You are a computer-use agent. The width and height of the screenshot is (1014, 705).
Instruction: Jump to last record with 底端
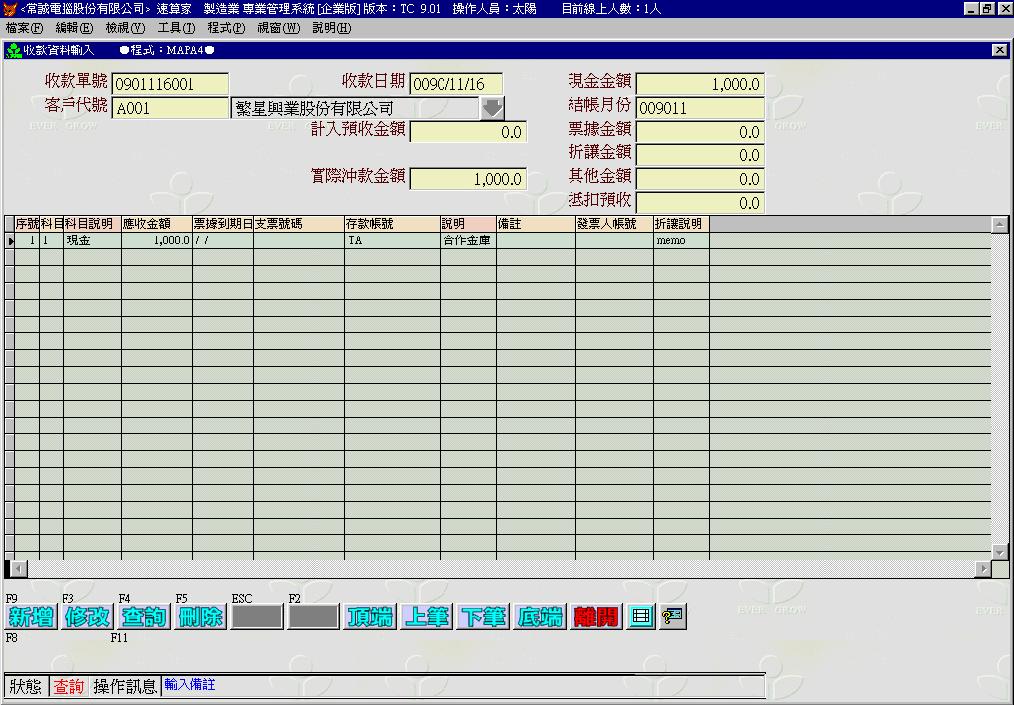(539, 617)
